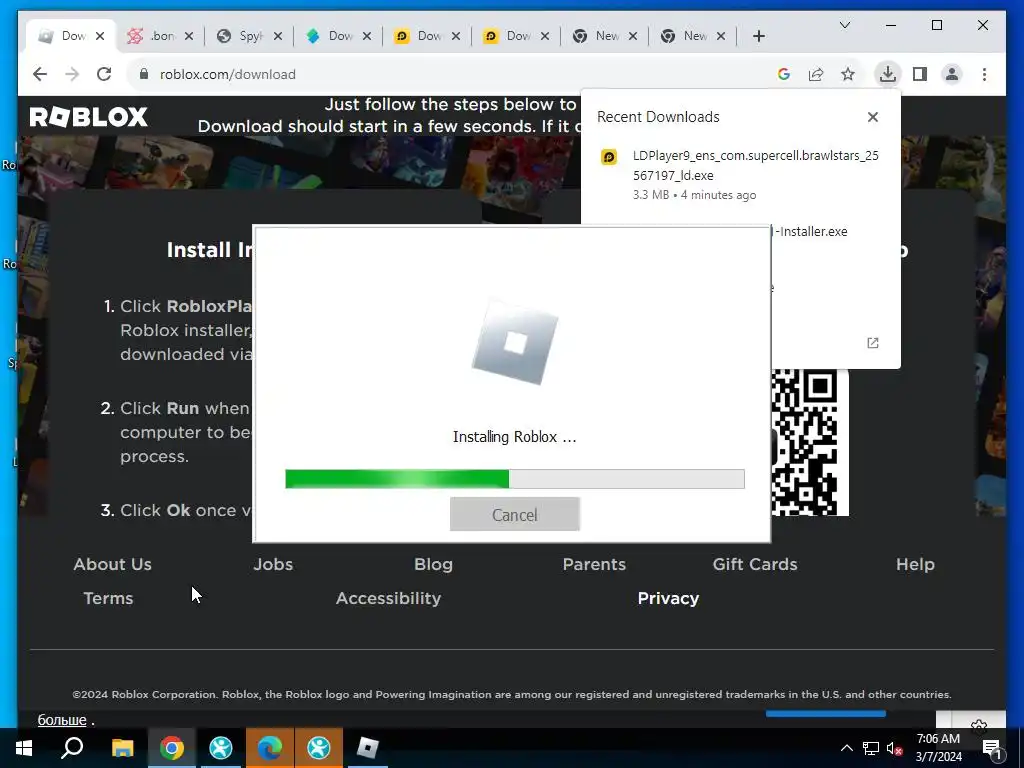Show hidden system tray icons
Image resolution: width=1024 pixels, height=768 pixels.
coord(846,748)
